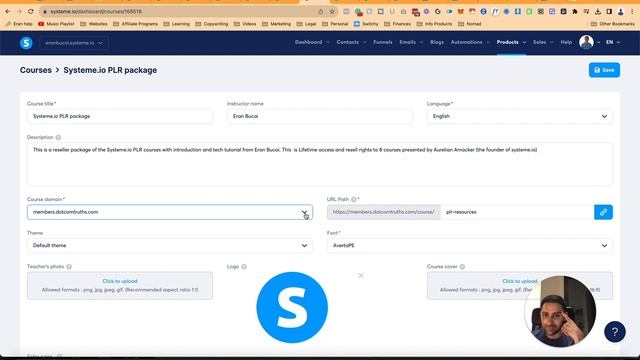640x360 pixels.
Task: Open the Finances bookmarks folder
Action: pyautogui.click(x=398, y=24)
